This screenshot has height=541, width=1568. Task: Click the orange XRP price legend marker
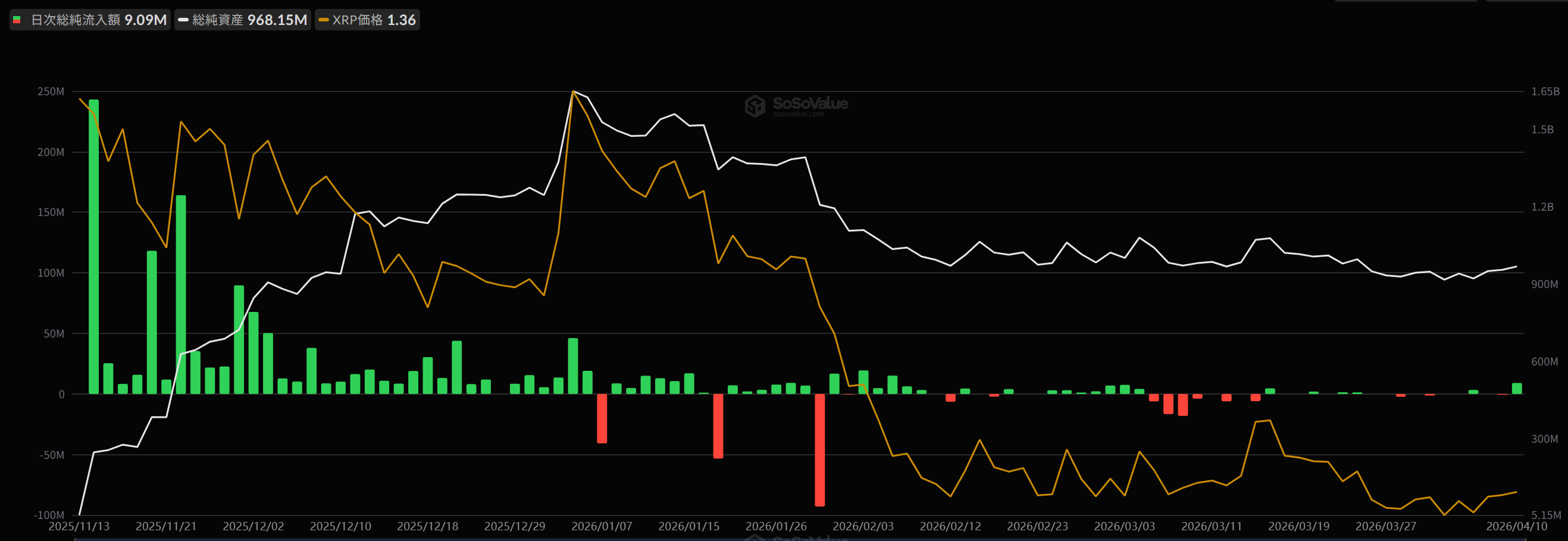click(x=323, y=20)
